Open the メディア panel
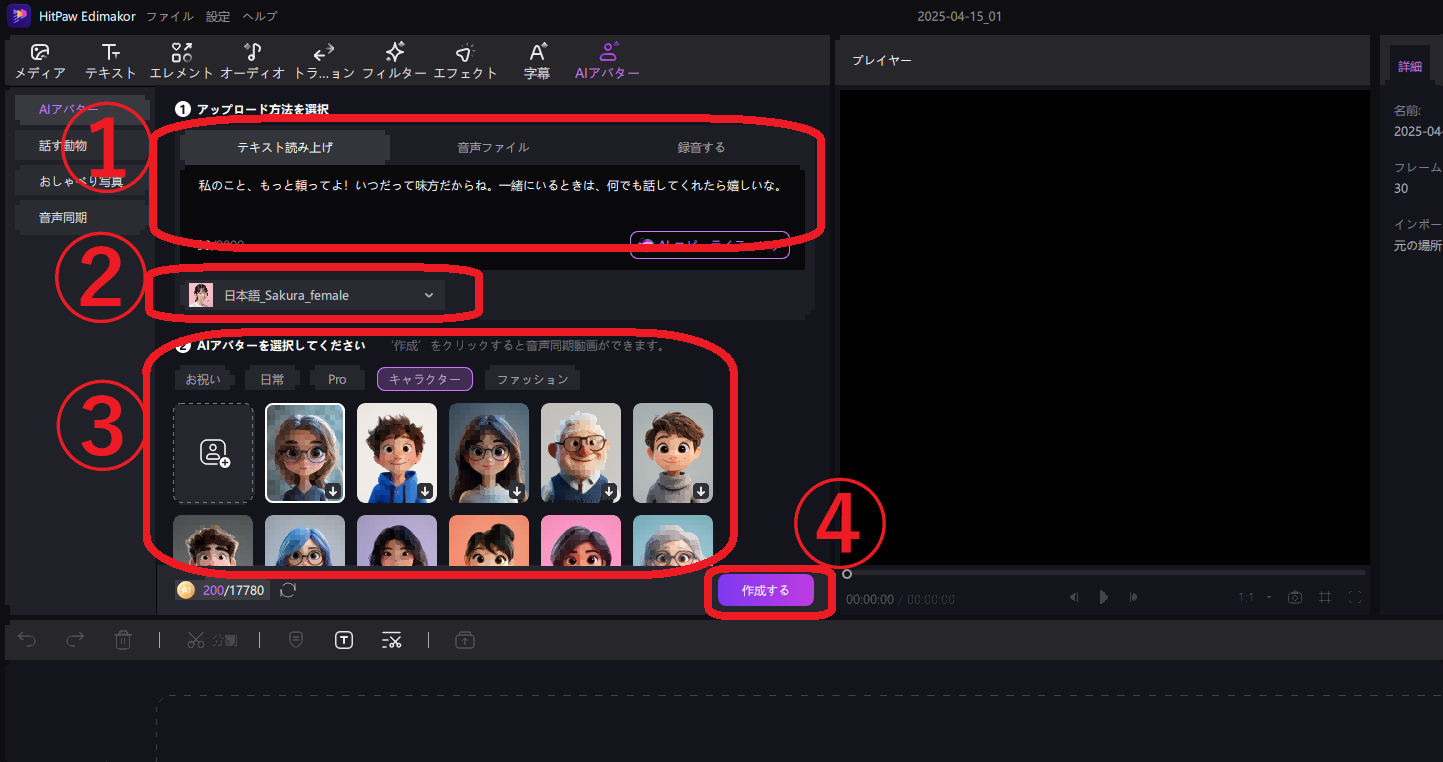This screenshot has width=1443, height=762. [x=40, y=60]
